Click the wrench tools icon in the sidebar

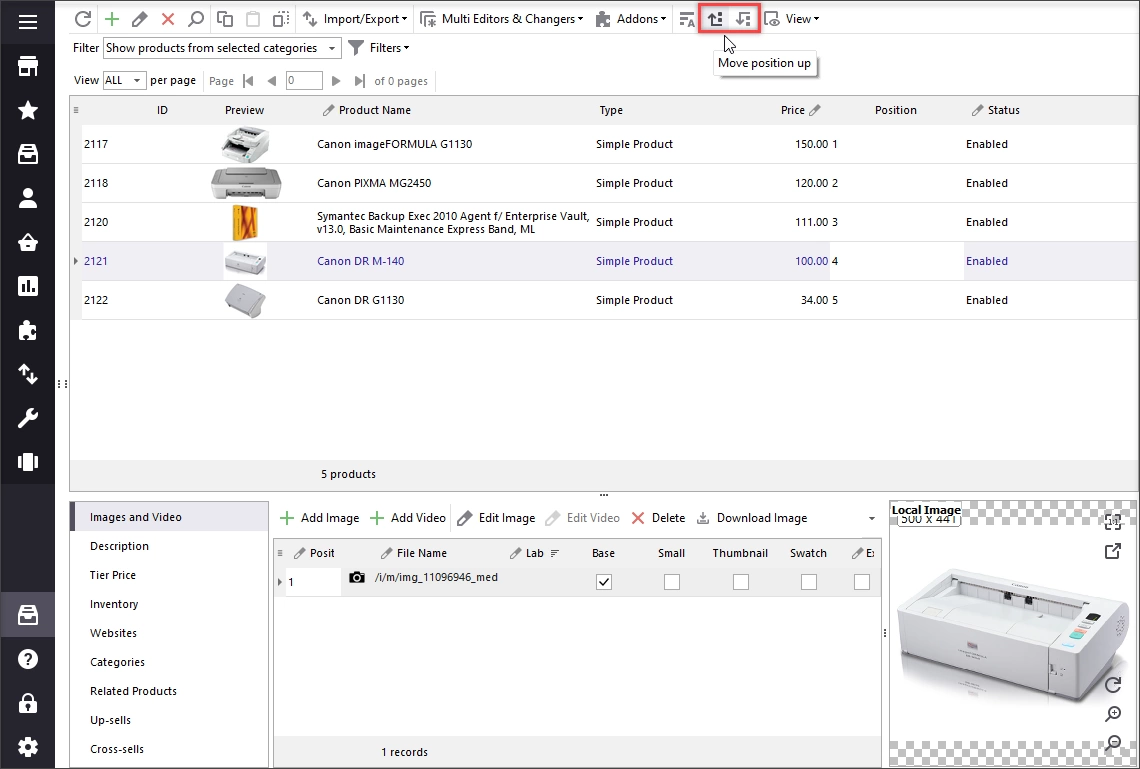(28, 419)
